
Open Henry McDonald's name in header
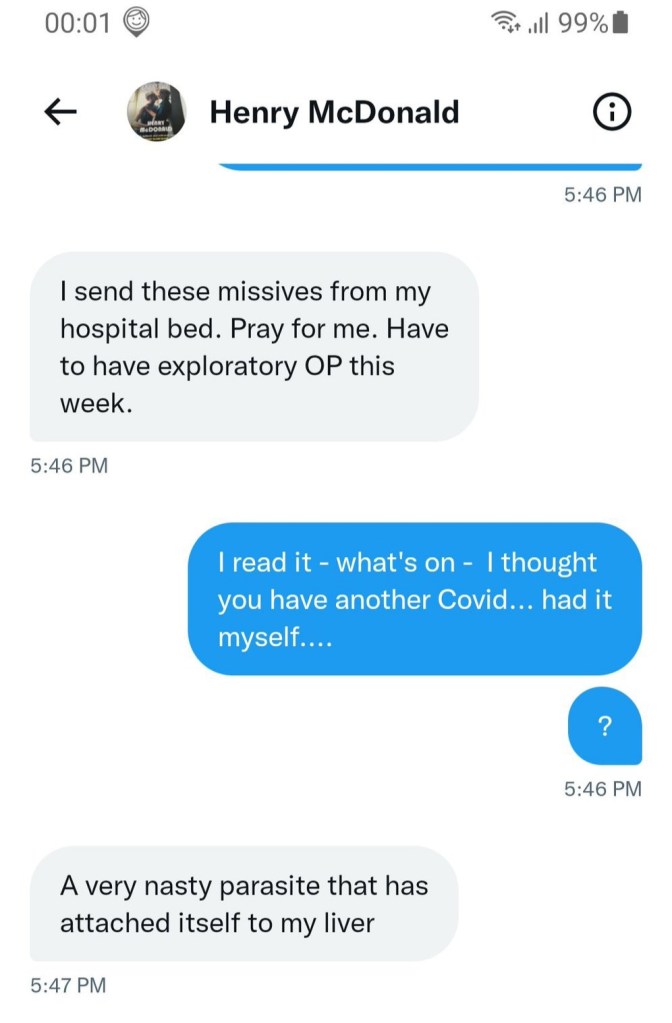(x=334, y=112)
